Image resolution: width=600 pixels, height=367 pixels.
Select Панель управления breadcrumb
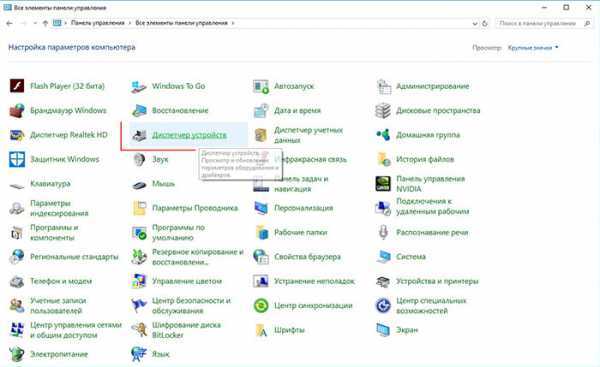click(x=98, y=23)
